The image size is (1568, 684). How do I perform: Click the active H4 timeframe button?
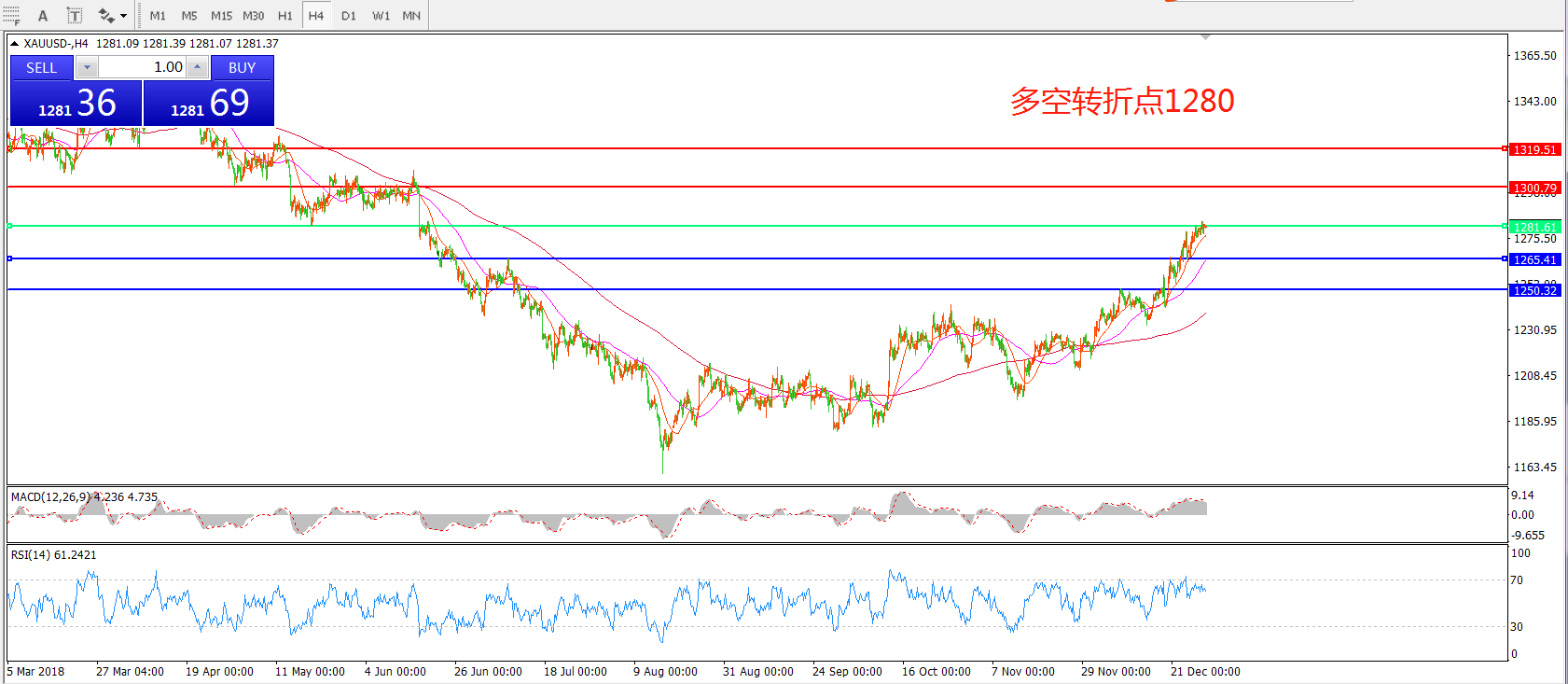tap(316, 16)
